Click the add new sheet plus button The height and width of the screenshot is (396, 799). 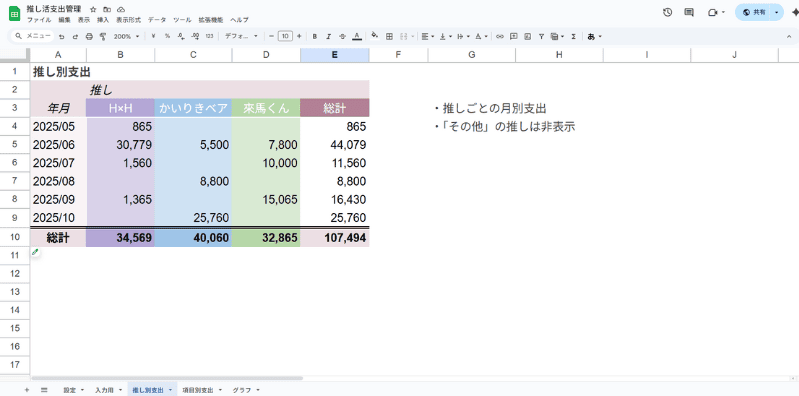[x=27, y=390]
